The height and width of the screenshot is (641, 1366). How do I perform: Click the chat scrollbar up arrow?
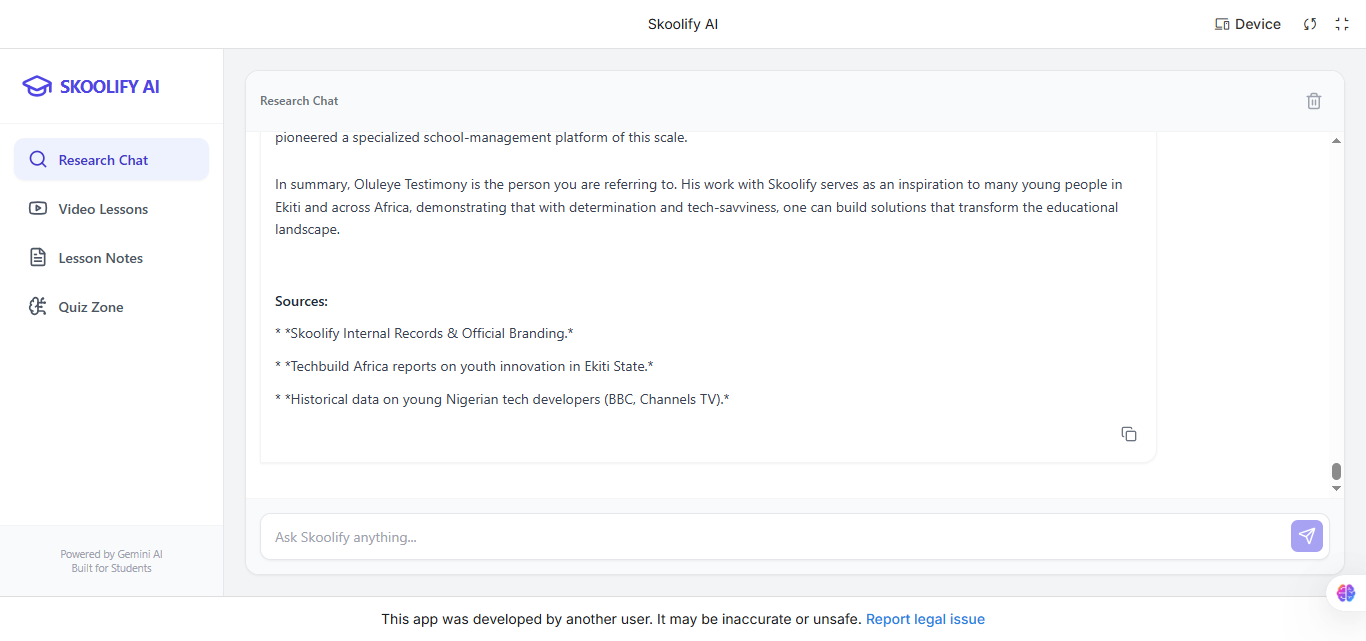point(1336,141)
